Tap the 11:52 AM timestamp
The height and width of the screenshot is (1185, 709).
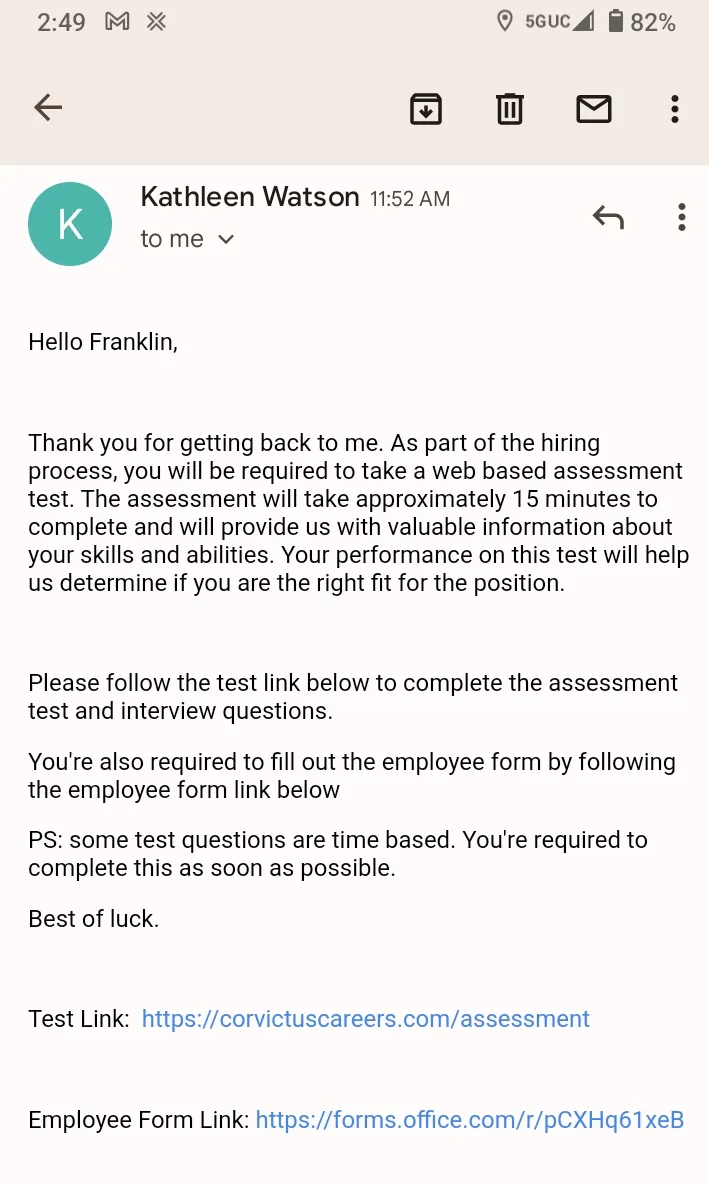[410, 199]
